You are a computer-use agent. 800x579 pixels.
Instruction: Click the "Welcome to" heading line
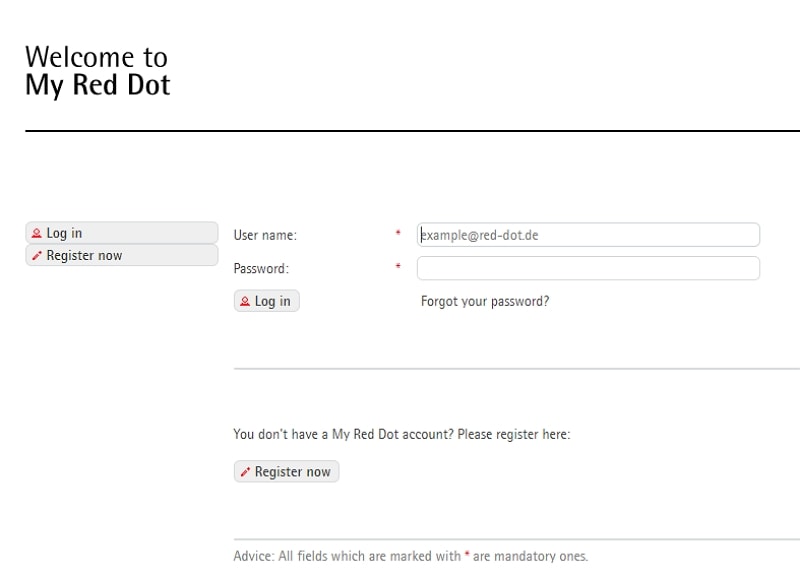pos(96,56)
